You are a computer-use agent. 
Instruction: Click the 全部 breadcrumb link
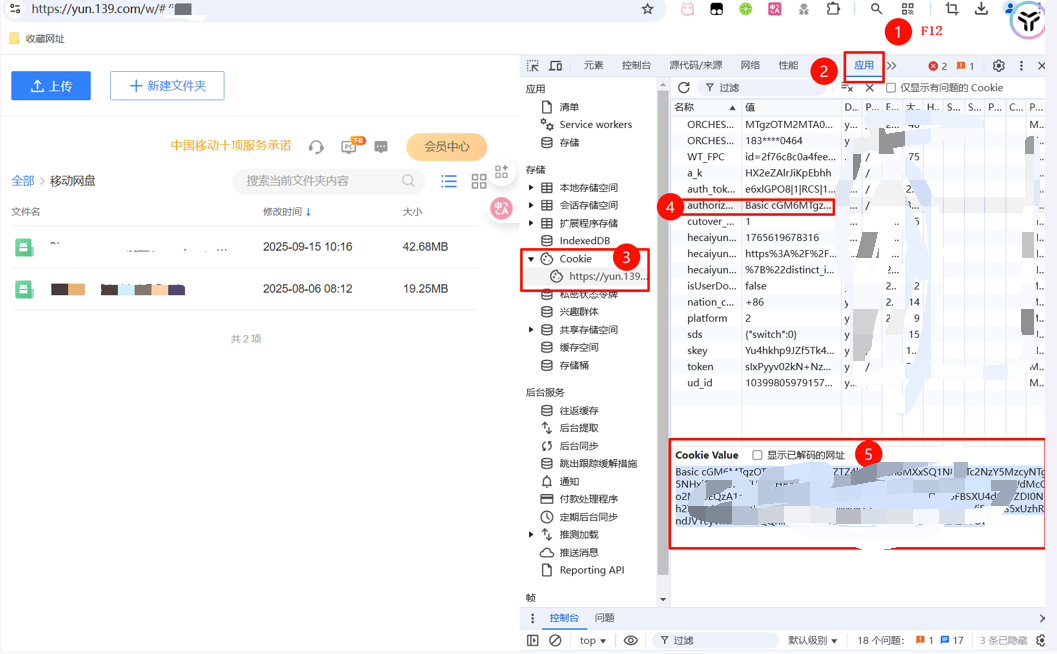[x=23, y=181]
